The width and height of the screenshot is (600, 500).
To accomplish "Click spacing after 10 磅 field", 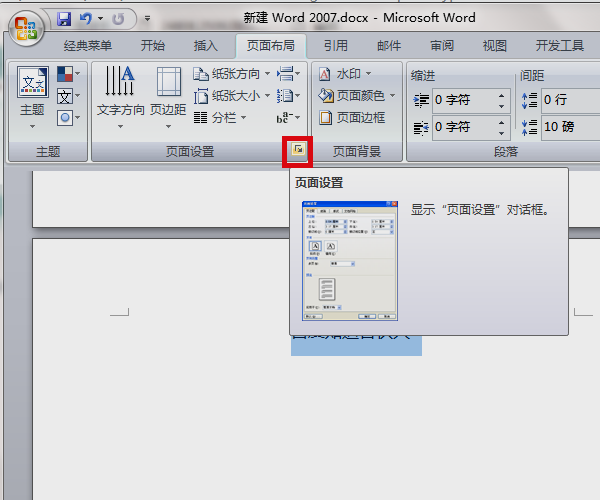I will (571, 127).
